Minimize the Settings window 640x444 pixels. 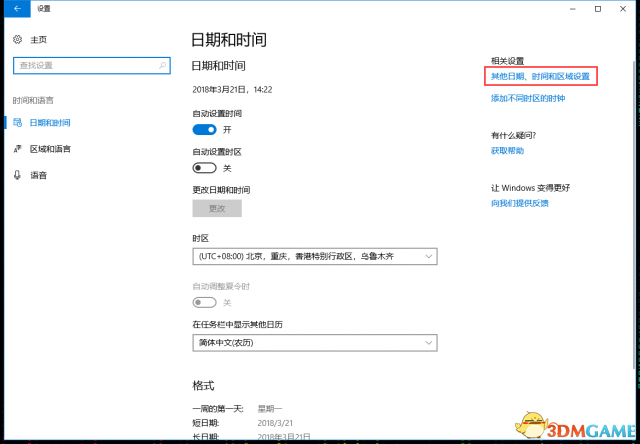tap(573, 9)
